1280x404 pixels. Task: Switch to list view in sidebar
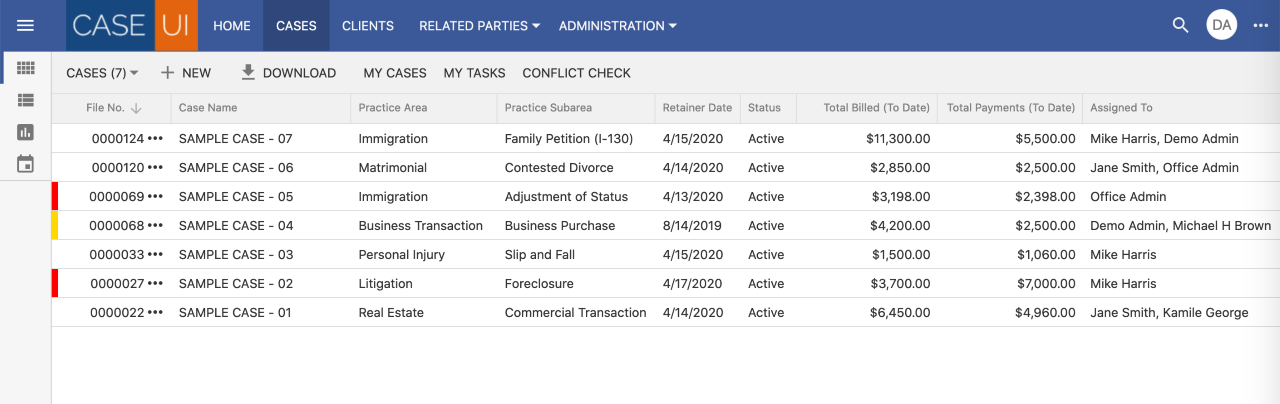(26, 100)
